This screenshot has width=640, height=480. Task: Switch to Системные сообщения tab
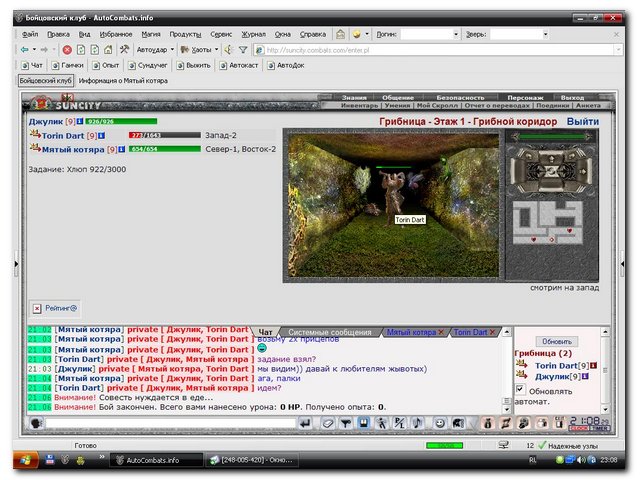coord(330,332)
